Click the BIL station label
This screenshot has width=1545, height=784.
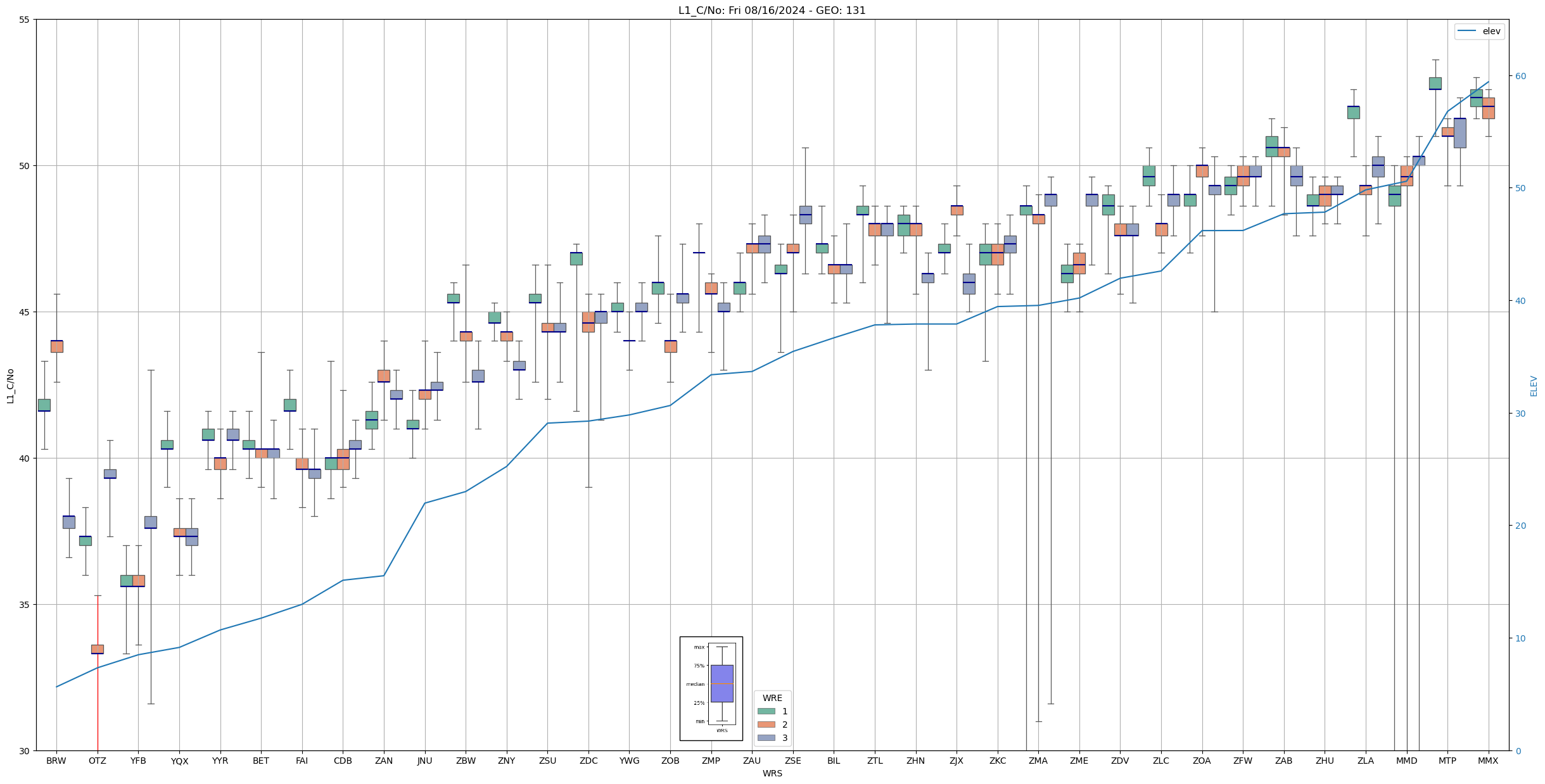tap(834, 761)
